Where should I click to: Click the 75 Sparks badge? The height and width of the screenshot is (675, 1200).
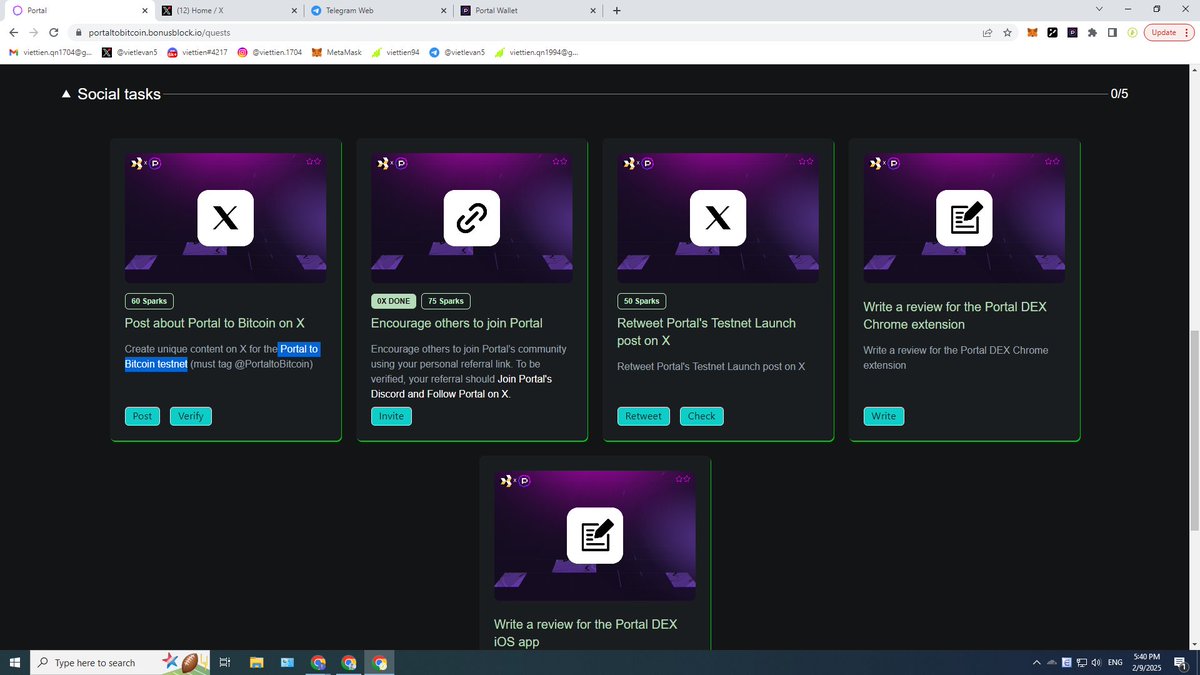pos(445,301)
